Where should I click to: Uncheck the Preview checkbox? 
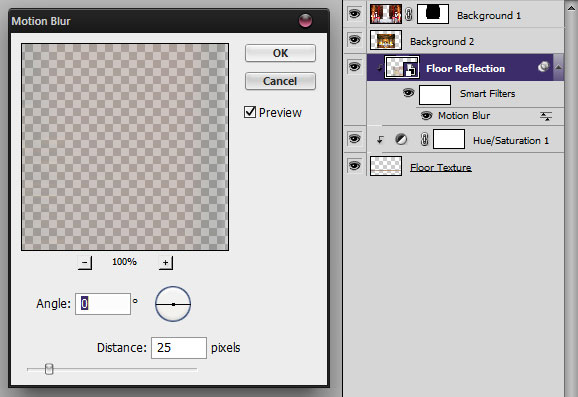click(x=250, y=112)
